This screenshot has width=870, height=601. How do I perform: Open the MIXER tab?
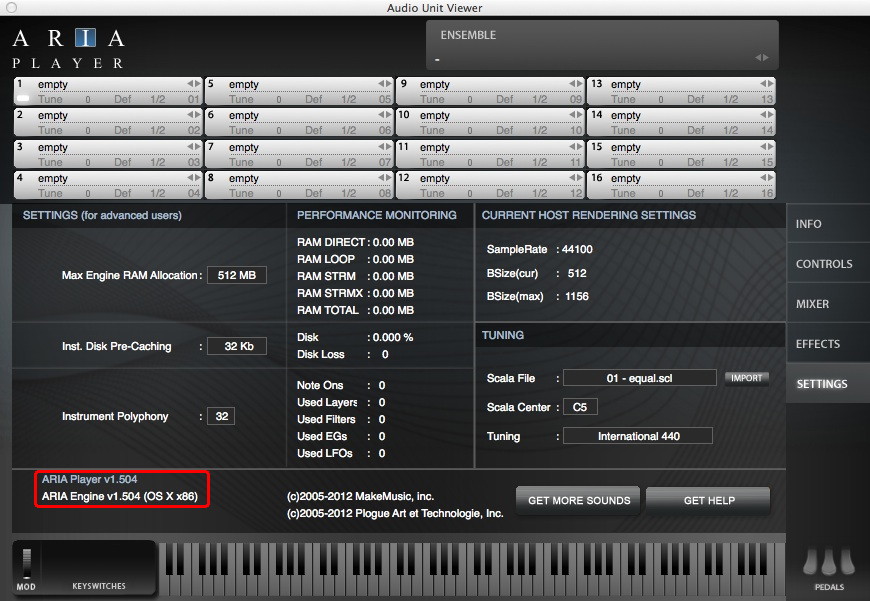click(x=812, y=304)
